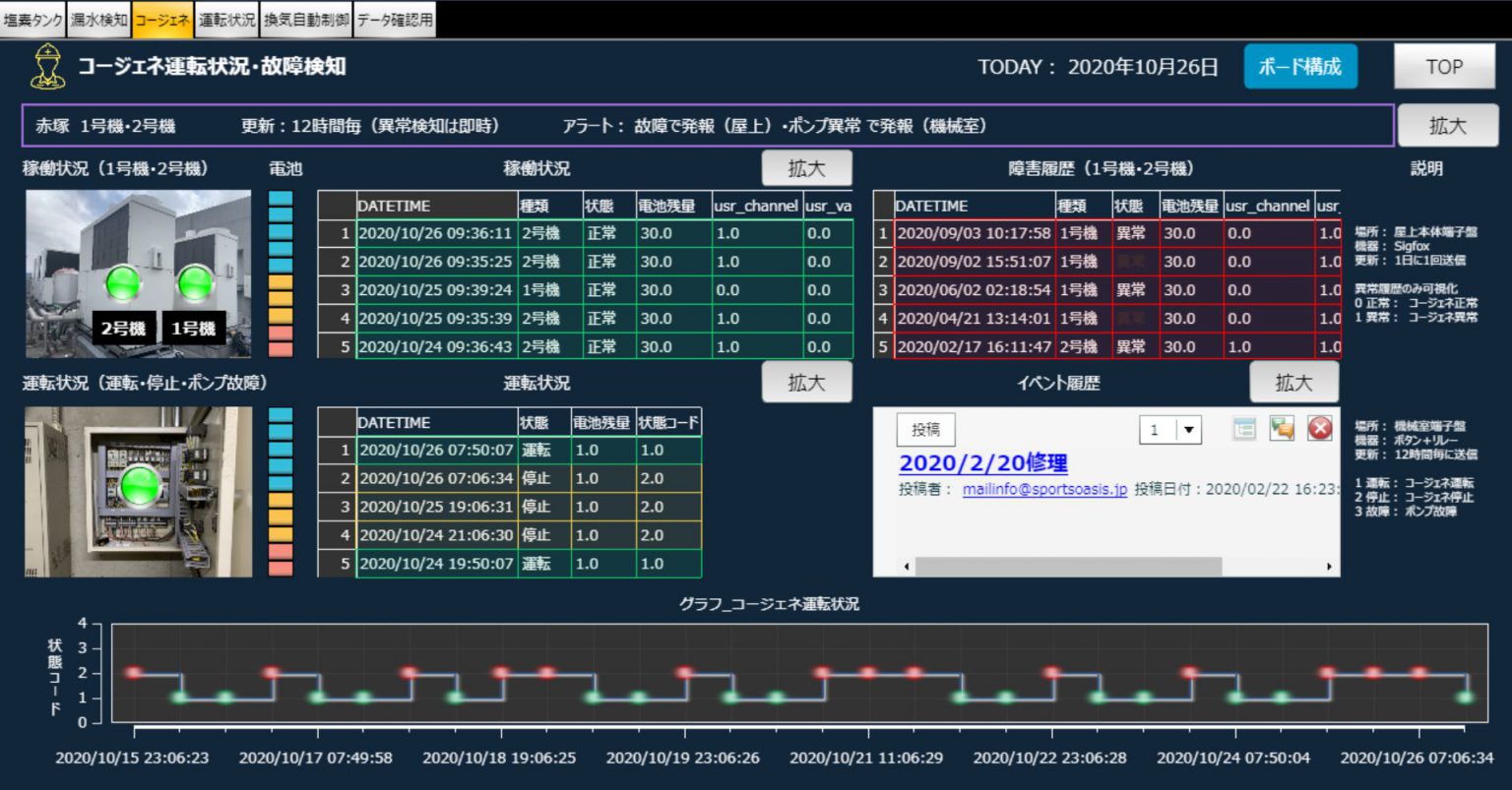The image size is (1512, 790).
Task: Select the データ確認用 tab
Action: click(395, 20)
